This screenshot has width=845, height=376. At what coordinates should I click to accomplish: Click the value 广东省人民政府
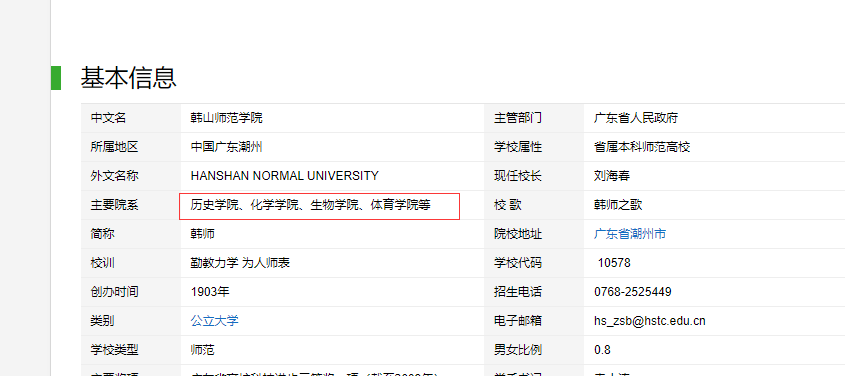636,117
